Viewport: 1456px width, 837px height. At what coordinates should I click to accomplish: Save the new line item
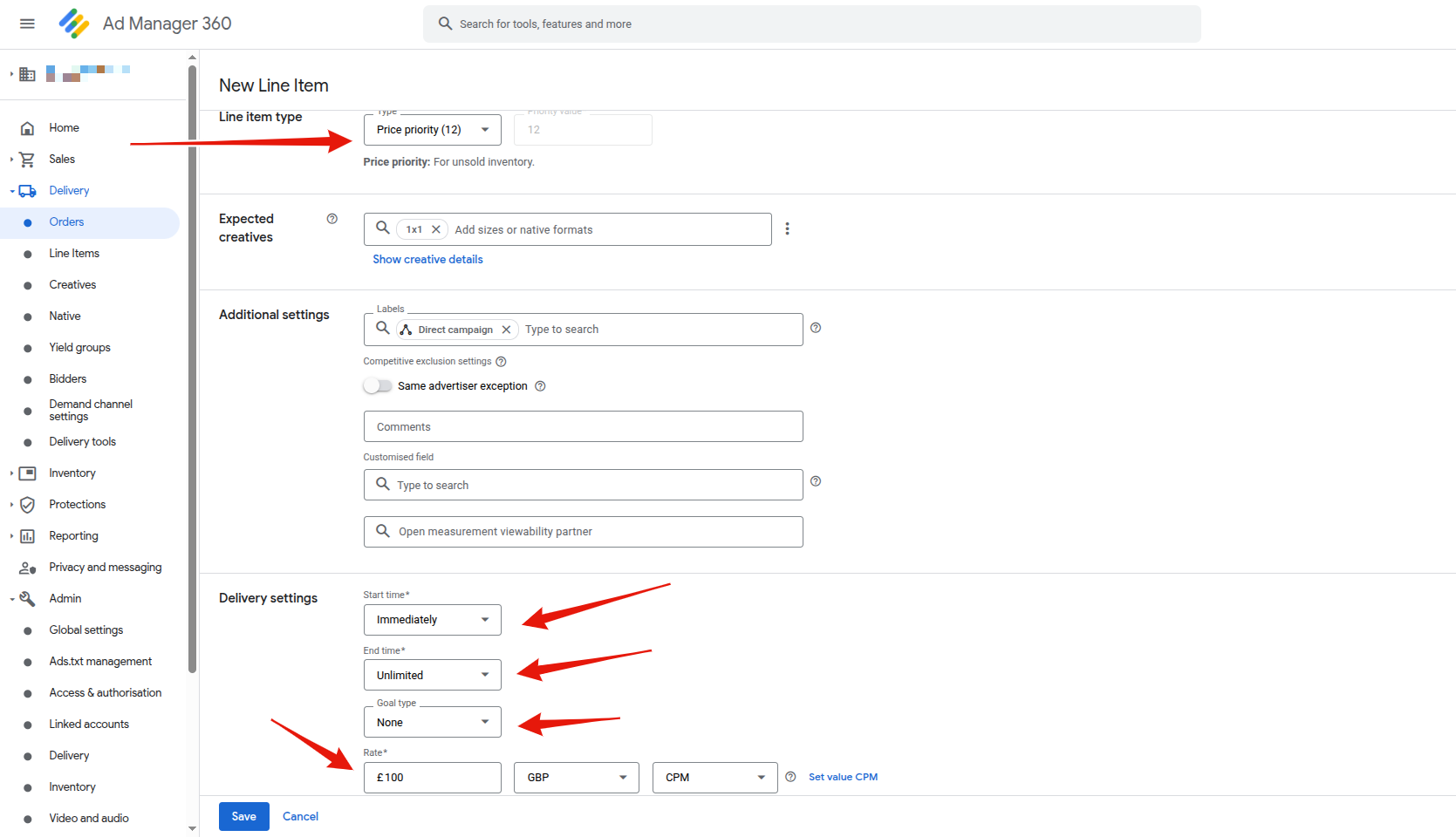243,816
